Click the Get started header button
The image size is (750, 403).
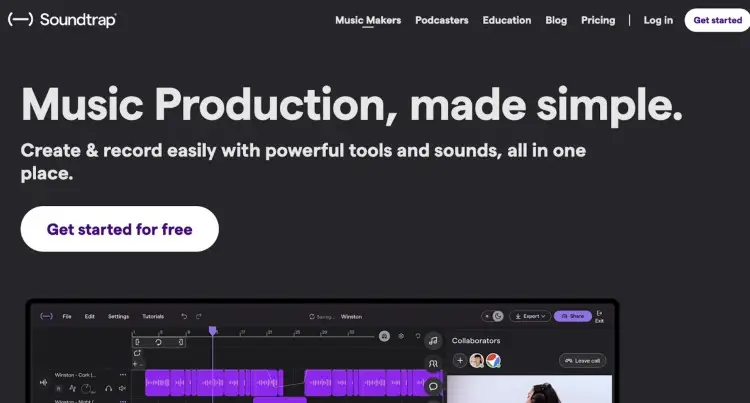(717, 20)
